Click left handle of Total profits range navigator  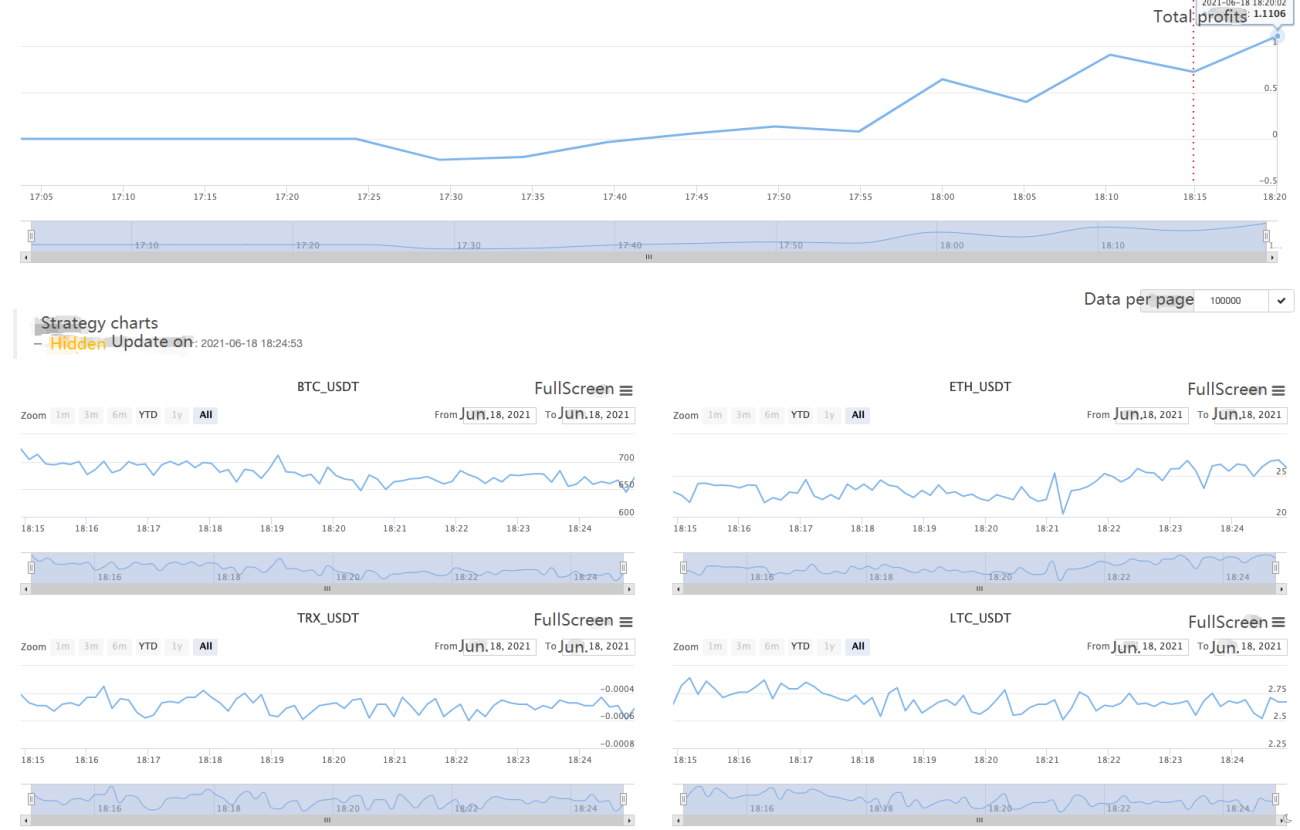[31, 236]
